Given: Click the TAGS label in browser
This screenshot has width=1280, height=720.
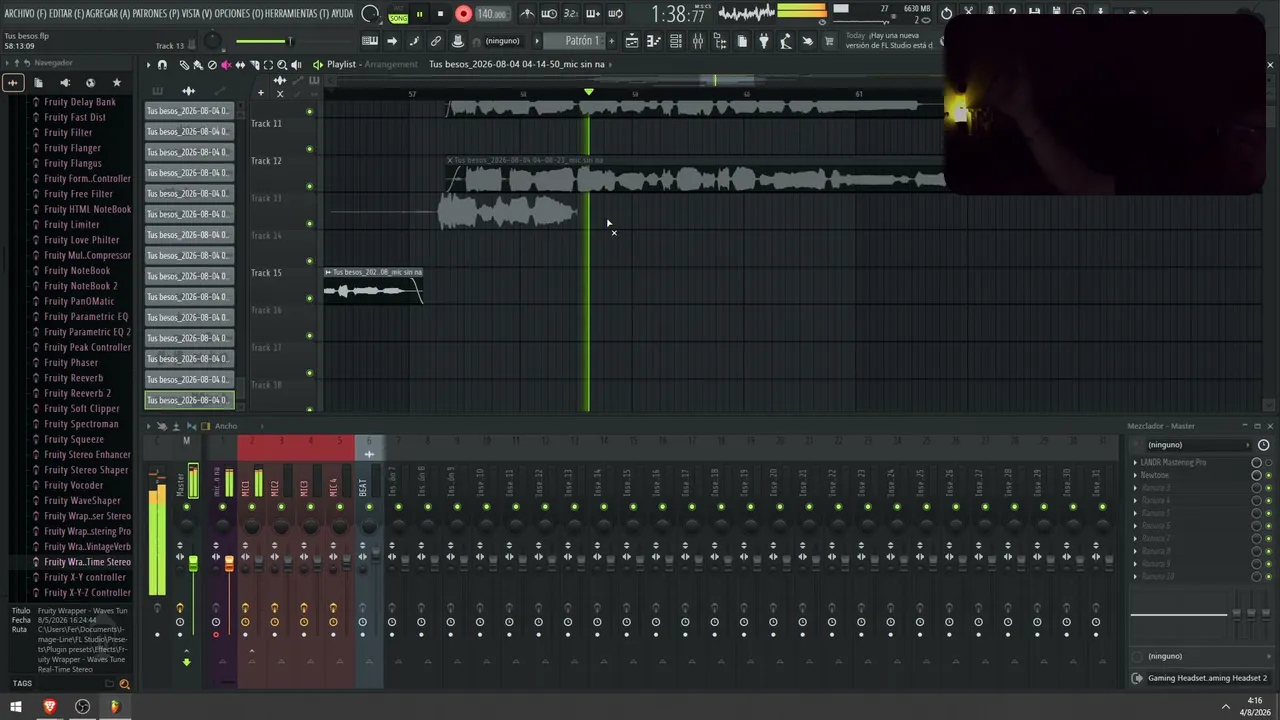Looking at the screenshot, I should coord(22,684).
